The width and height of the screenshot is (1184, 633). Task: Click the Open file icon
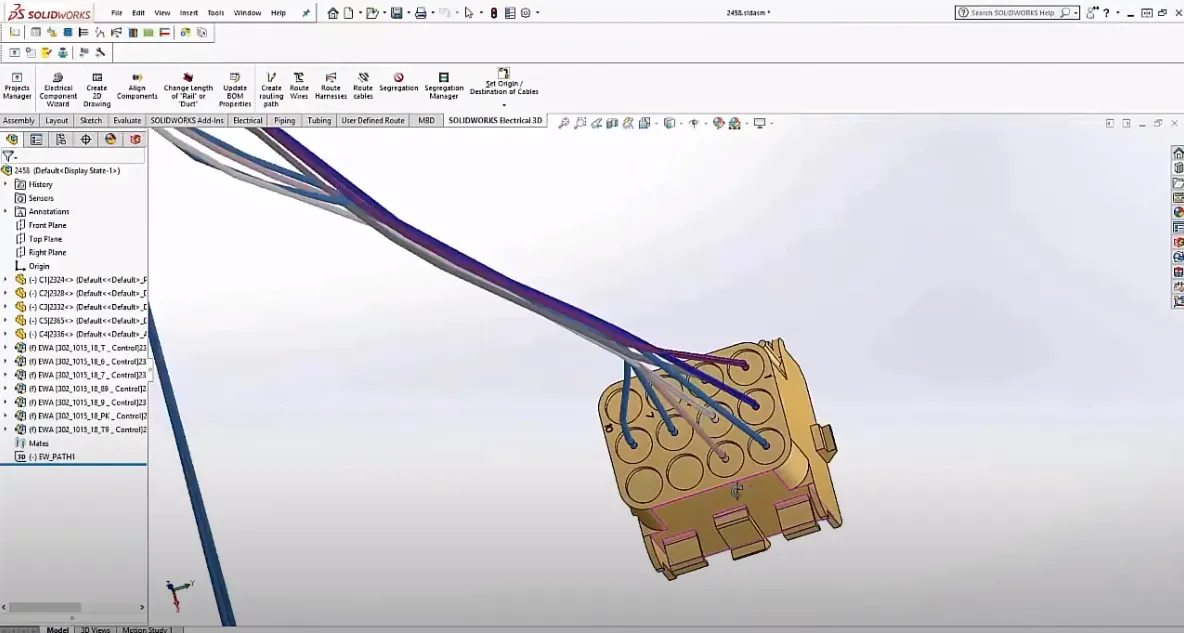click(372, 13)
